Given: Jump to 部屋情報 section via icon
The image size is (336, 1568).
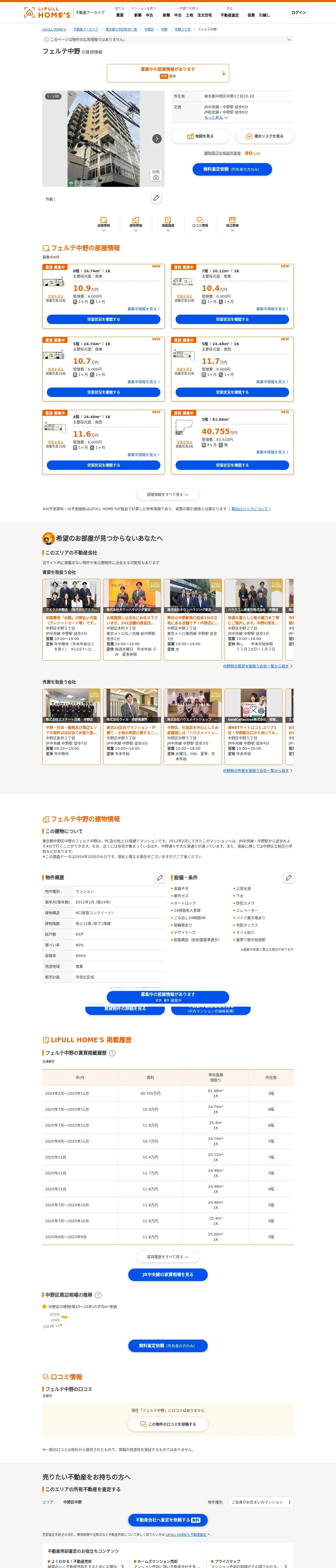Looking at the screenshot, I should [x=103, y=223].
